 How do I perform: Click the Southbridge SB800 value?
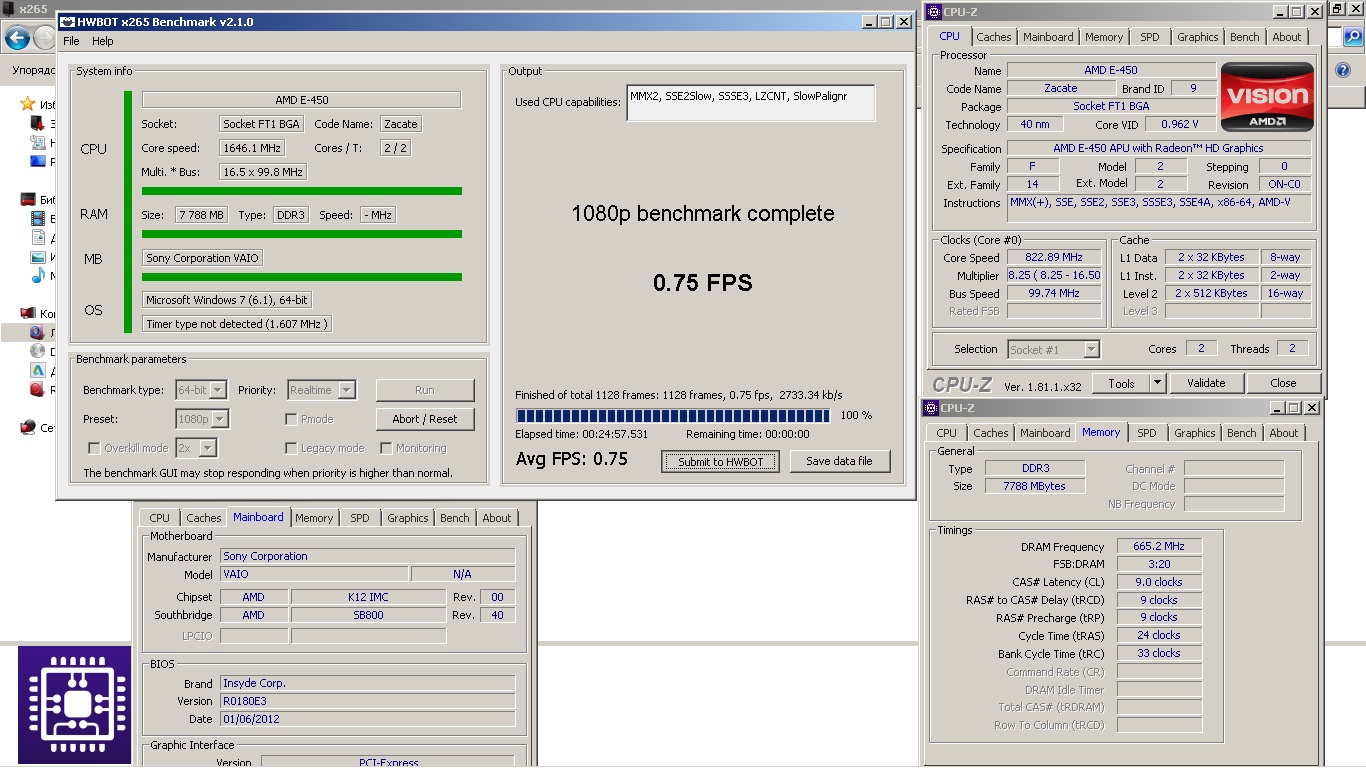coord(368,615)
